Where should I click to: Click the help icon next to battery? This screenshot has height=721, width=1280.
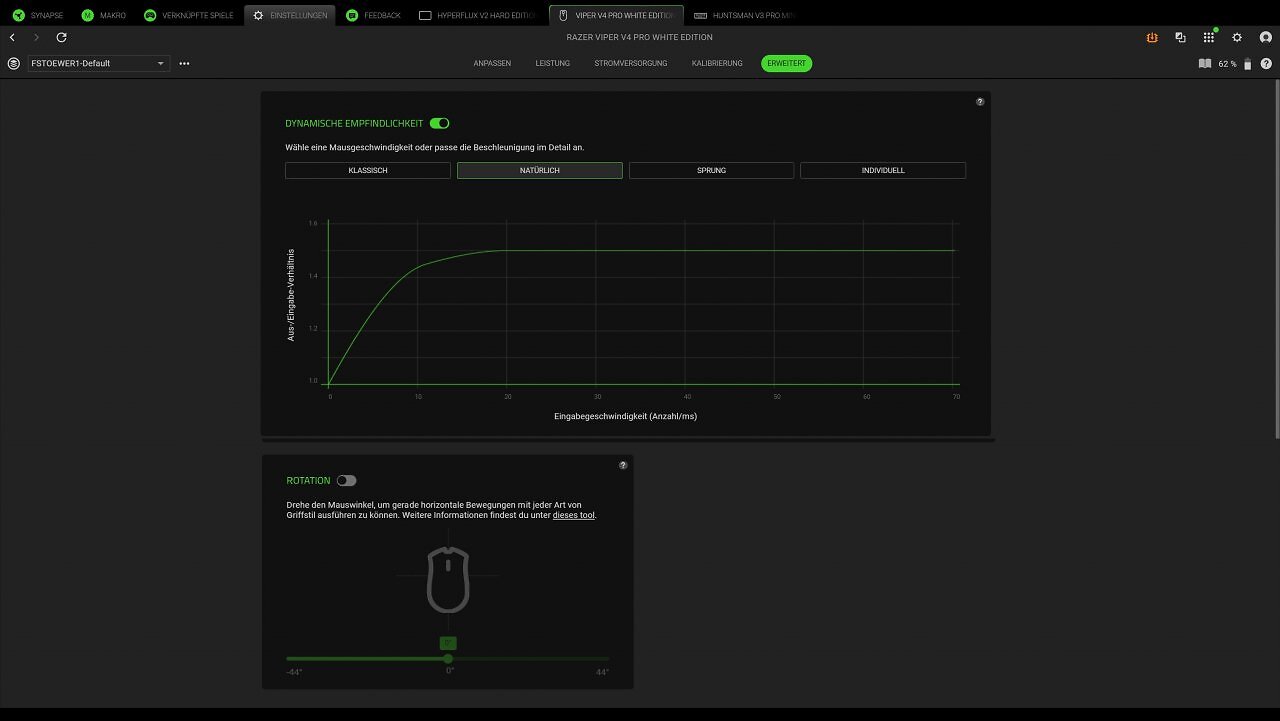(1267, 63)
